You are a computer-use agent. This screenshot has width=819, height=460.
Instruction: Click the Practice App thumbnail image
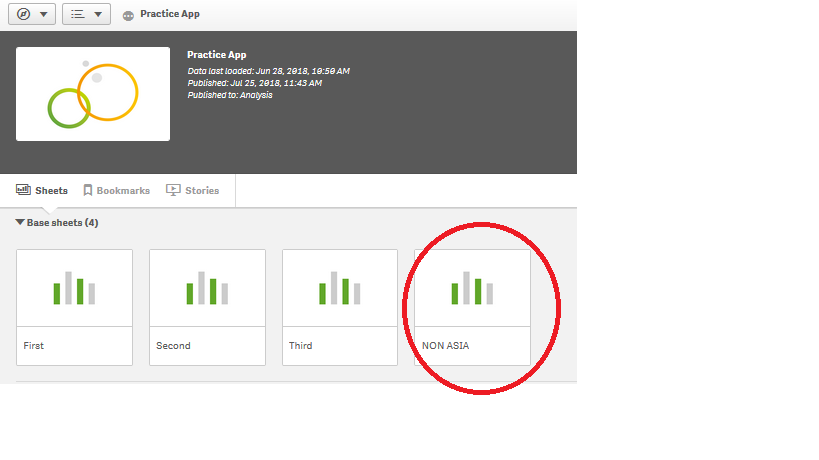click(x=93, y=94)
